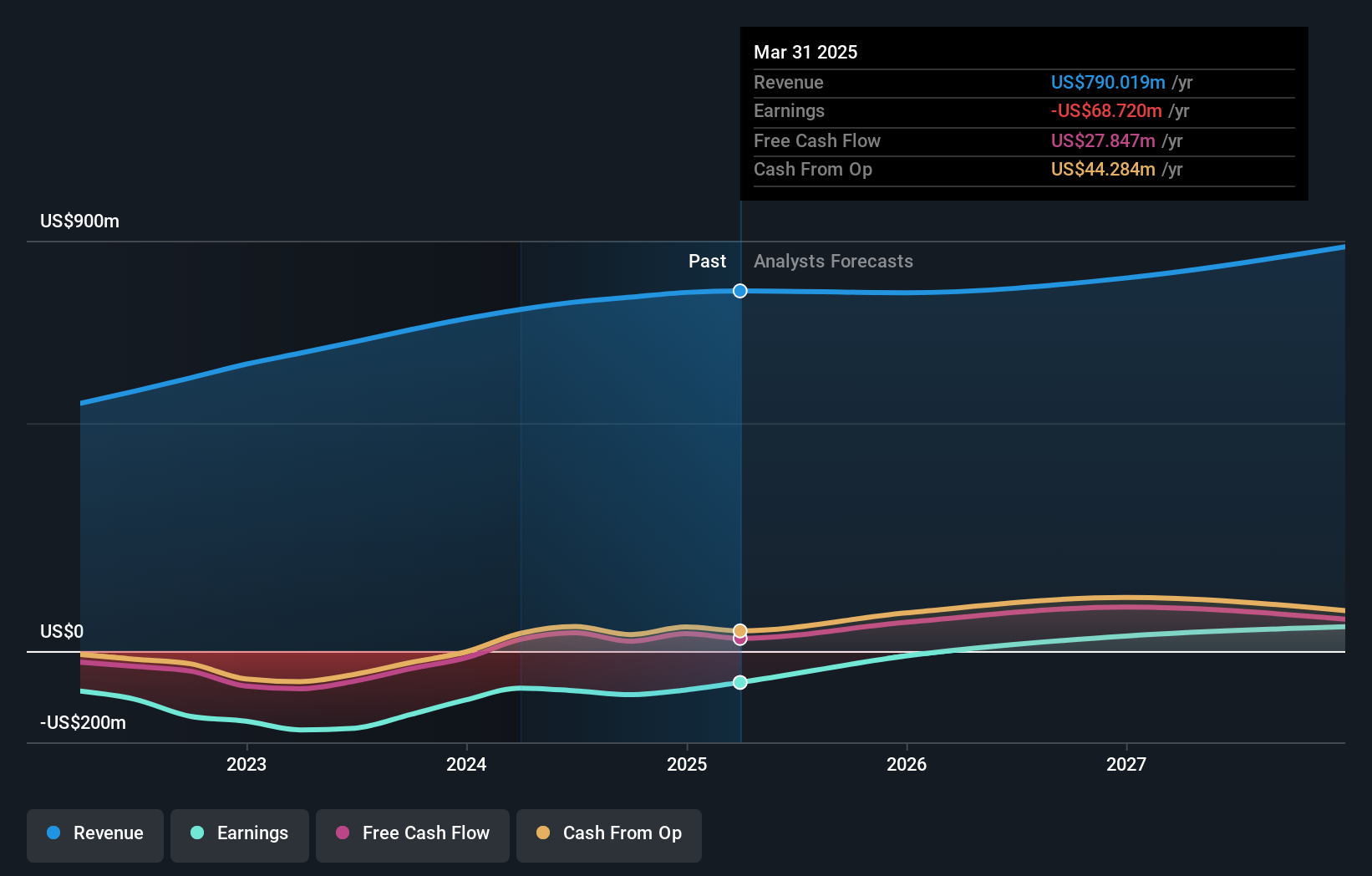Select the Earnings data point at Mar 2025
This screenshot has height=876, width=1372.
click(740, 682)
